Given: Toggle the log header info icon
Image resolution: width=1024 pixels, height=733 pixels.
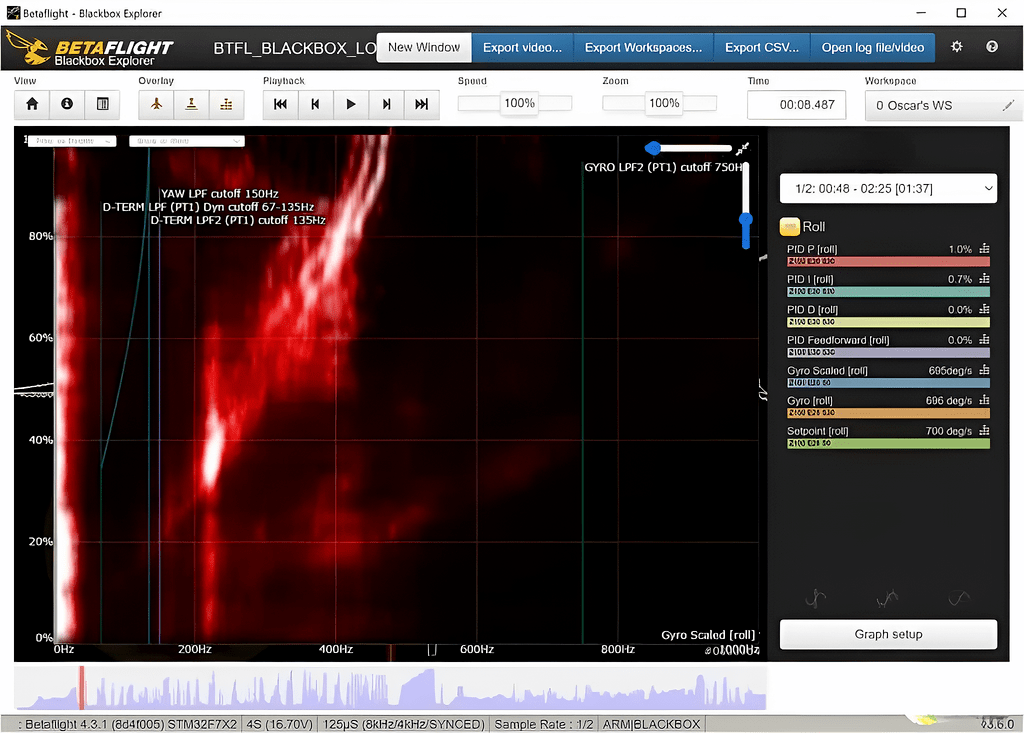Looking at the screenshot, I should click(67, 104).
